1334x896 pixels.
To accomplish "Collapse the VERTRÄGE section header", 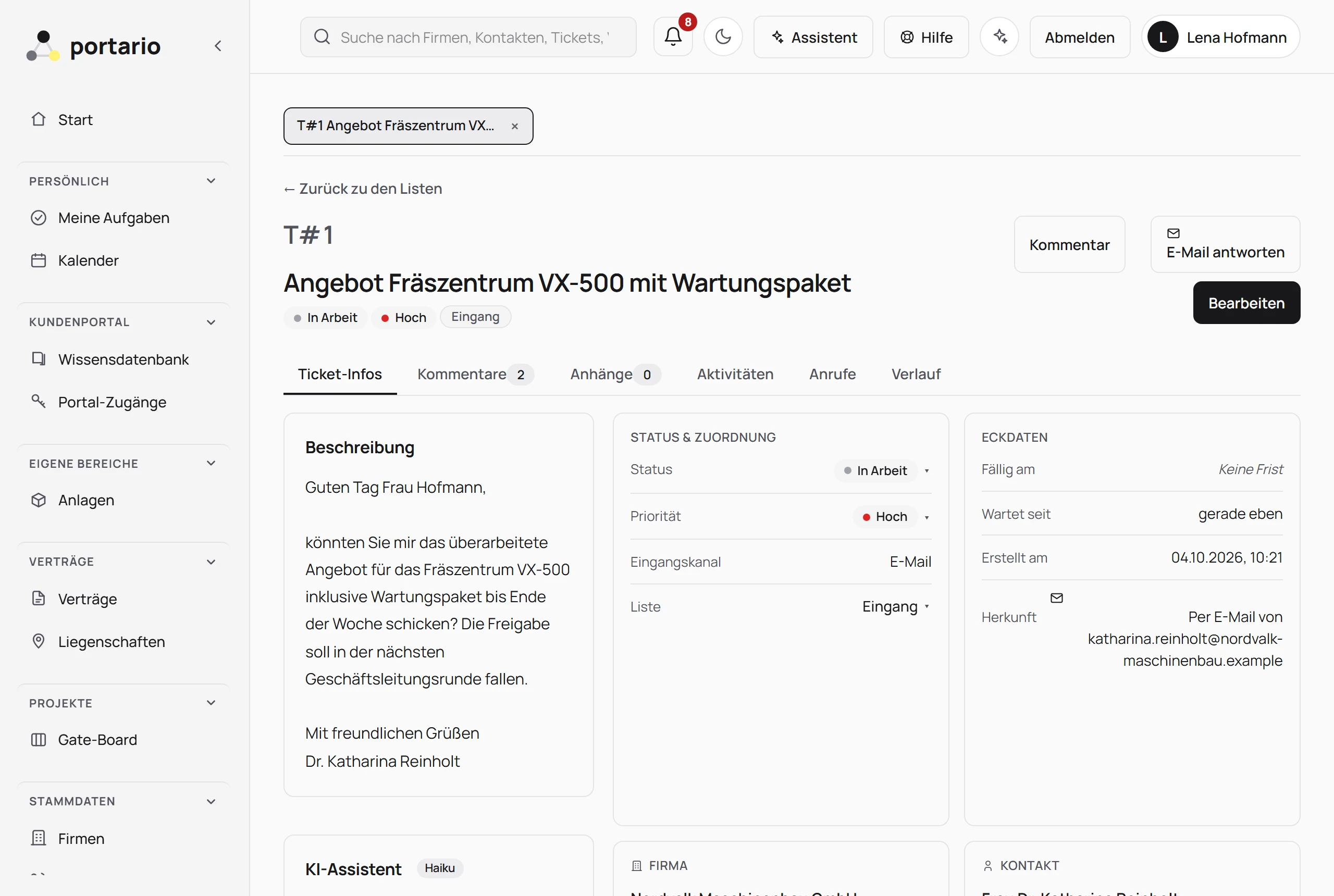I will point(124,562).
